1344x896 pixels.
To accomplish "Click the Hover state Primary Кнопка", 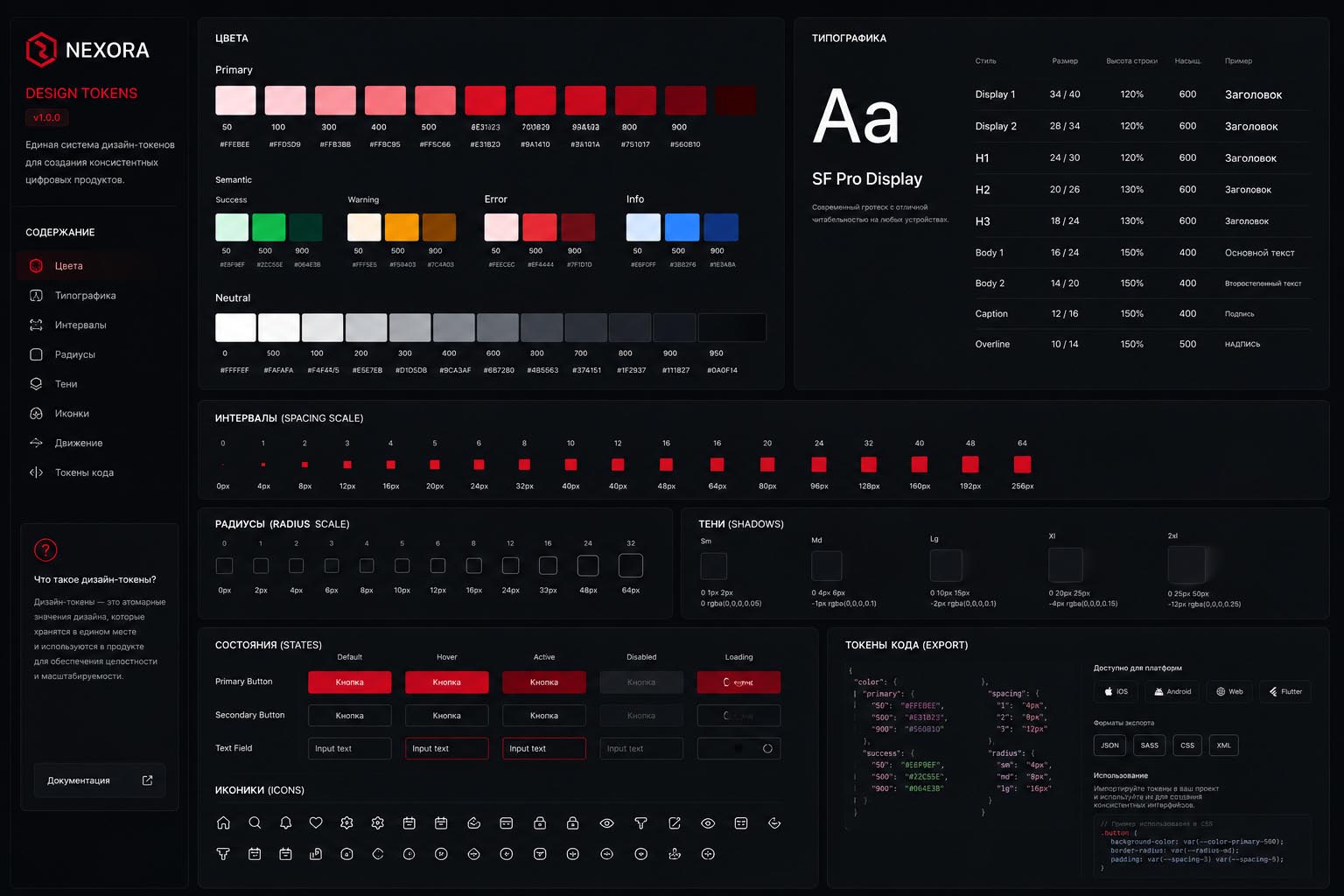I will tap(446, 682).
